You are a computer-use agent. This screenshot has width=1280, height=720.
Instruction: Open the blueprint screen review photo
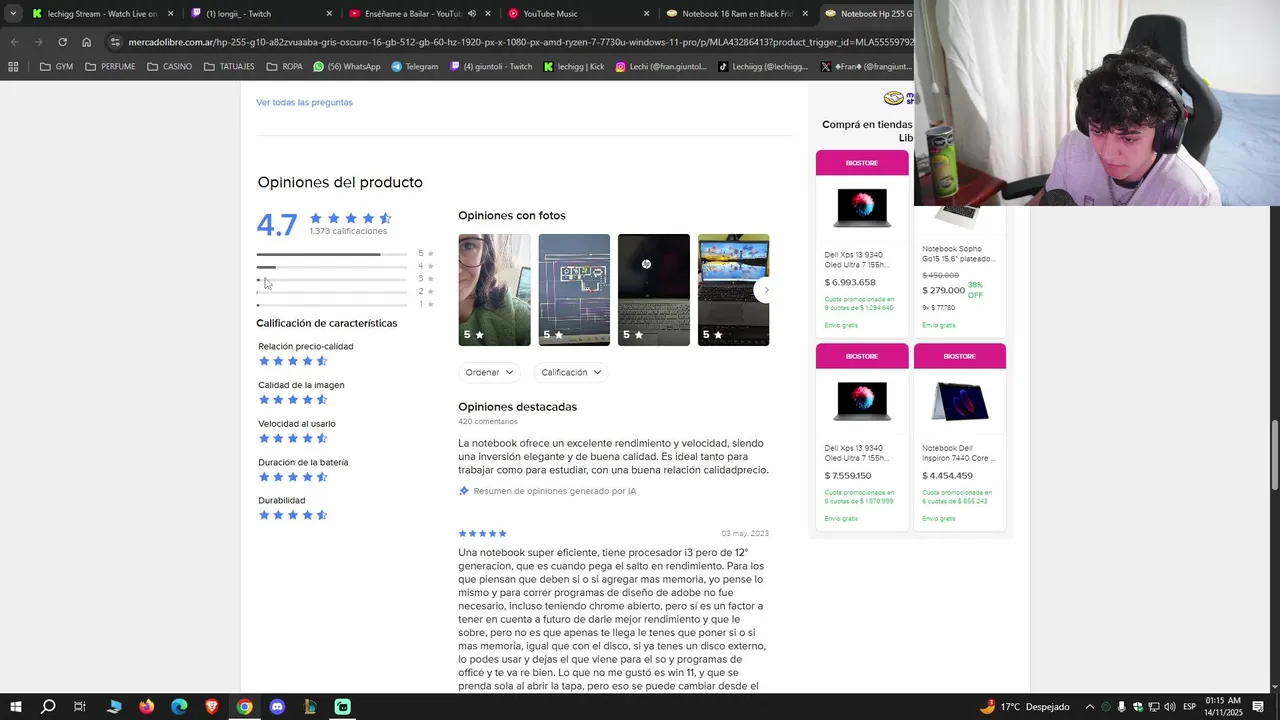click(574, 290)
